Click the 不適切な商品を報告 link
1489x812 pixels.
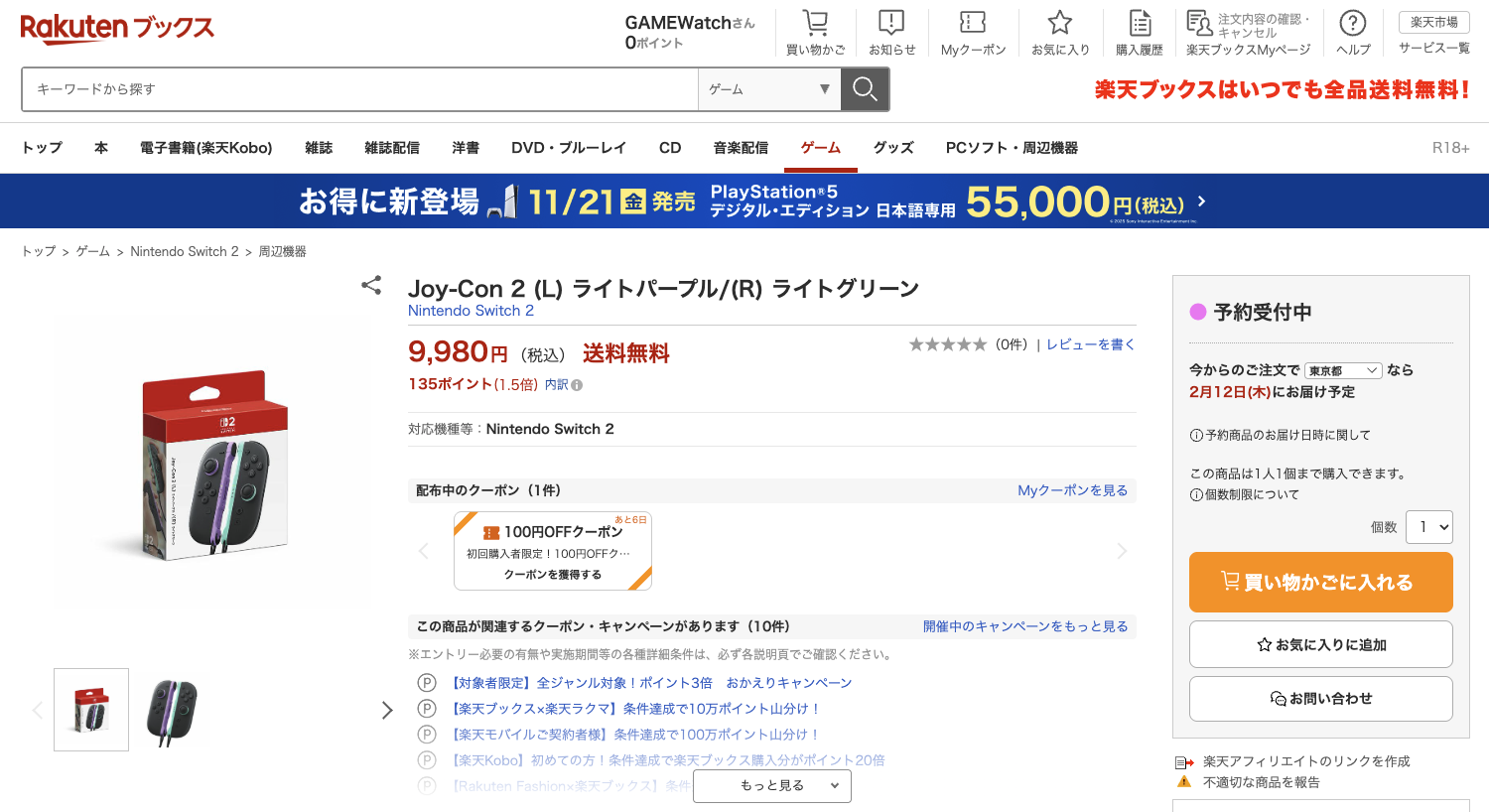[x=1262, y=782]
